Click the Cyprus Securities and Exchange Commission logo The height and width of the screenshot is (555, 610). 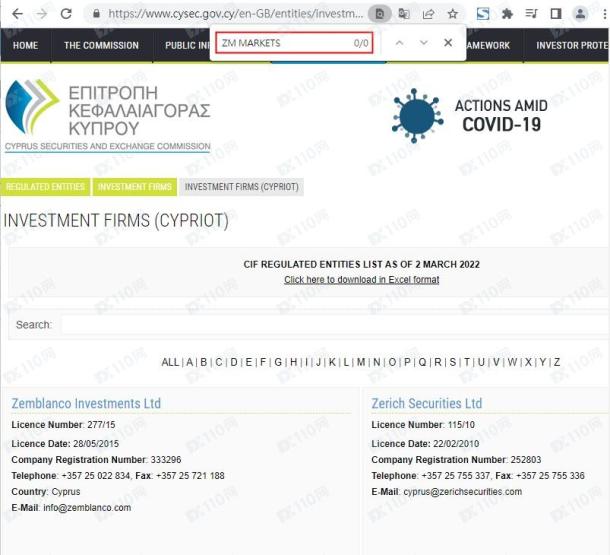(108, 116)
